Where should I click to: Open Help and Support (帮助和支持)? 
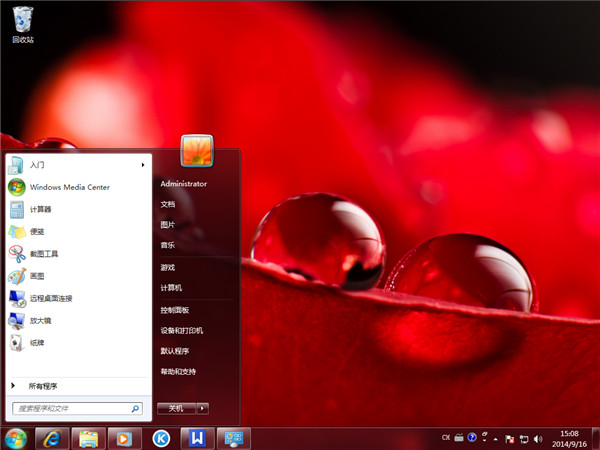179,371
